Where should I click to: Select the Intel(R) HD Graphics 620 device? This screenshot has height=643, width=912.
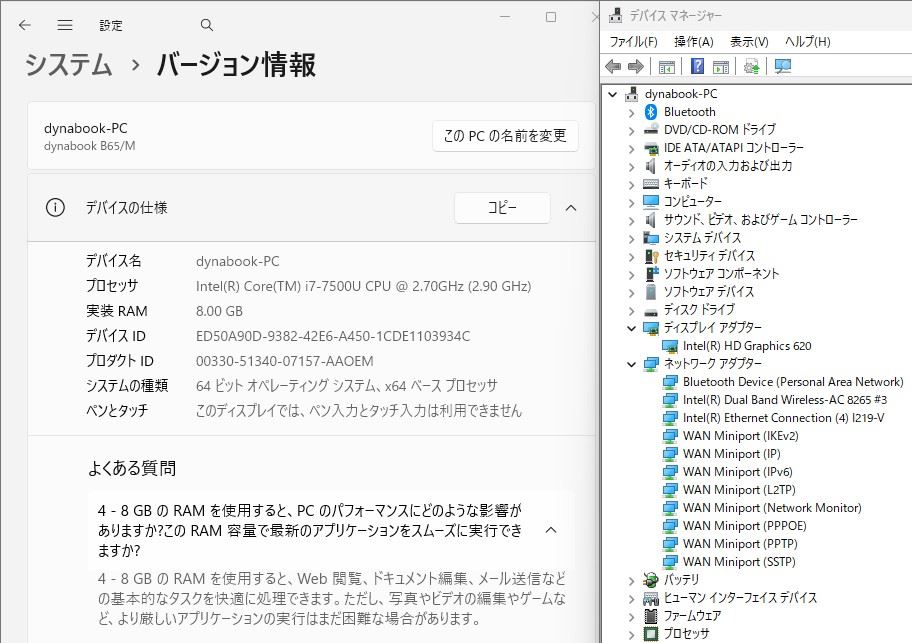(x=746, y=346)
